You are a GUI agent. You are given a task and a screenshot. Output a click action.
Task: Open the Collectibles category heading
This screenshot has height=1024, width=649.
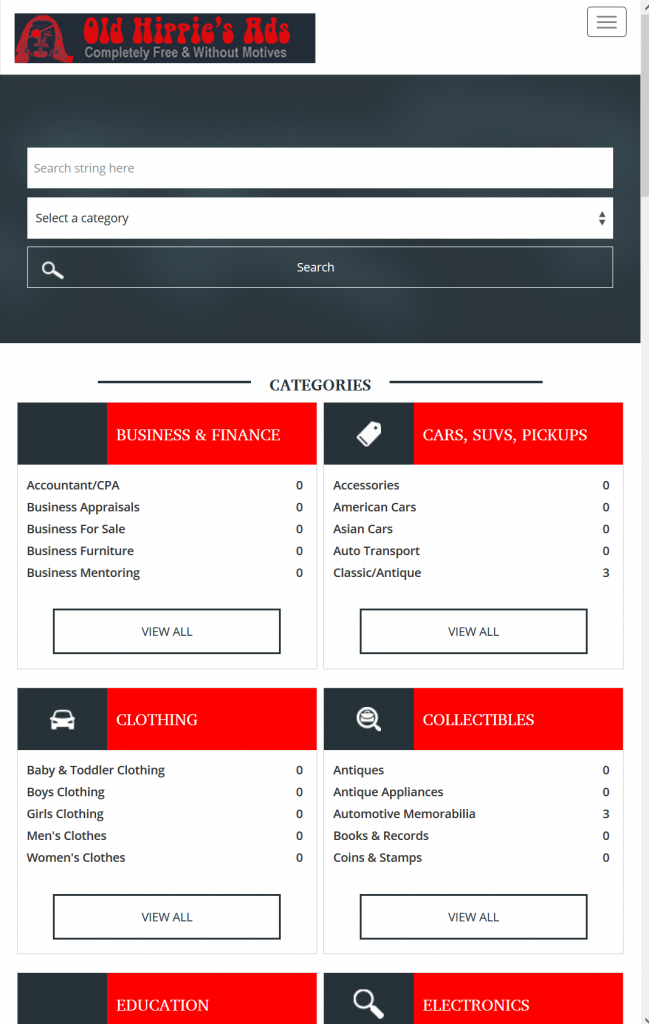478,720
